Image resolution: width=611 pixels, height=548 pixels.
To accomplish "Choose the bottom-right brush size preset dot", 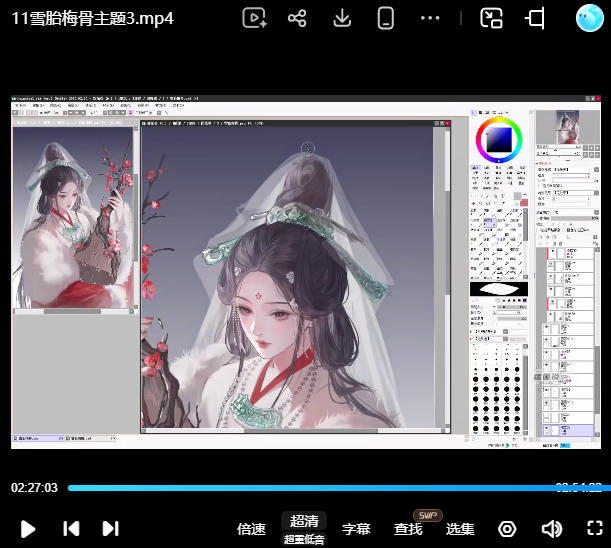I will (x=517, y=429).
